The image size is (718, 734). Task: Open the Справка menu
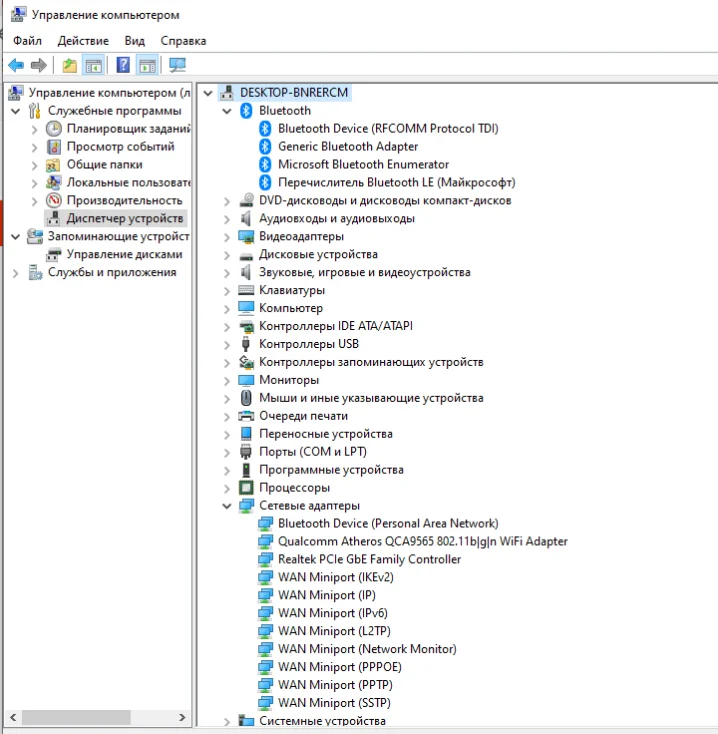183,41
